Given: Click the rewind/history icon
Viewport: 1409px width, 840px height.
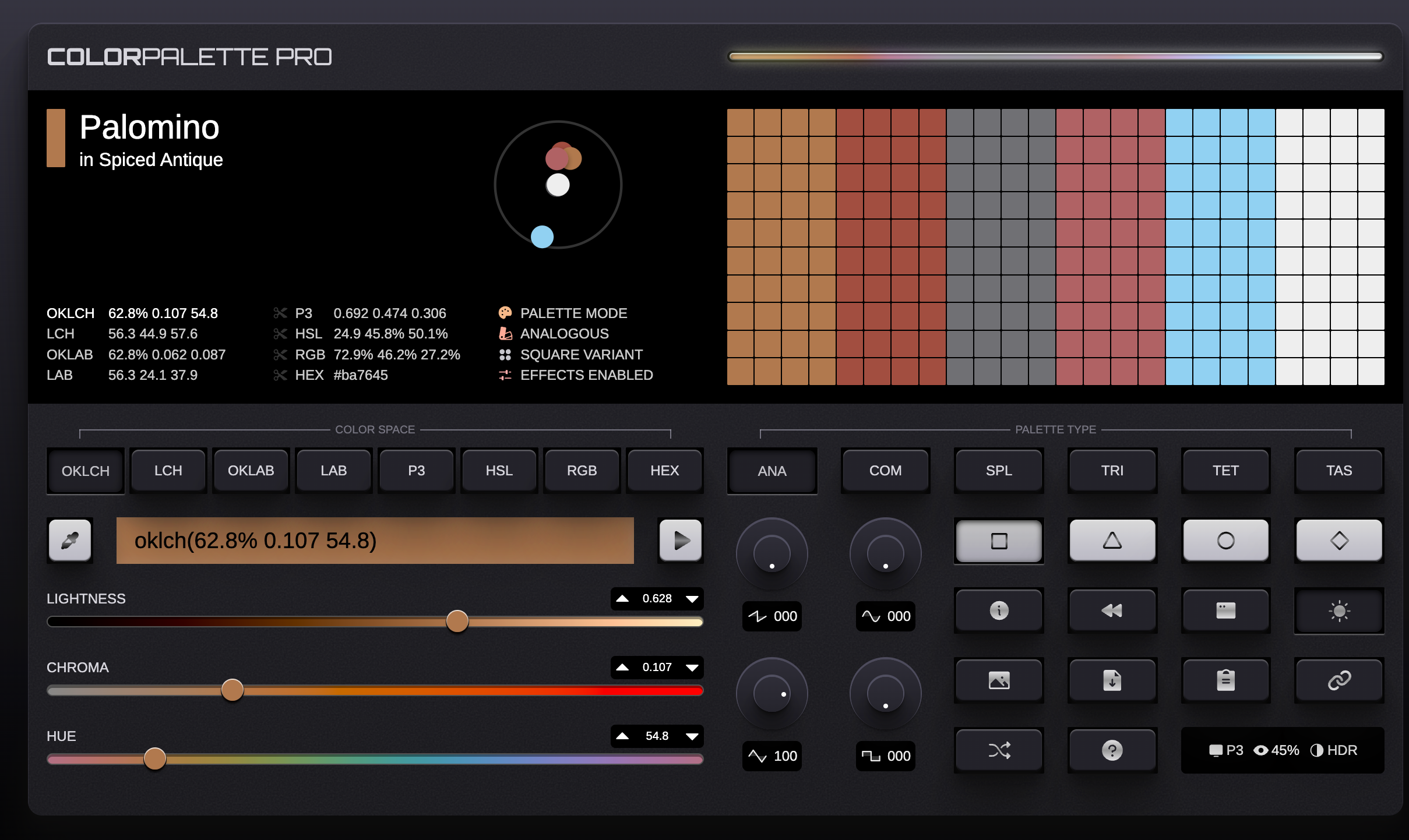Looking at the screenshot, I should pos(1111,610).
